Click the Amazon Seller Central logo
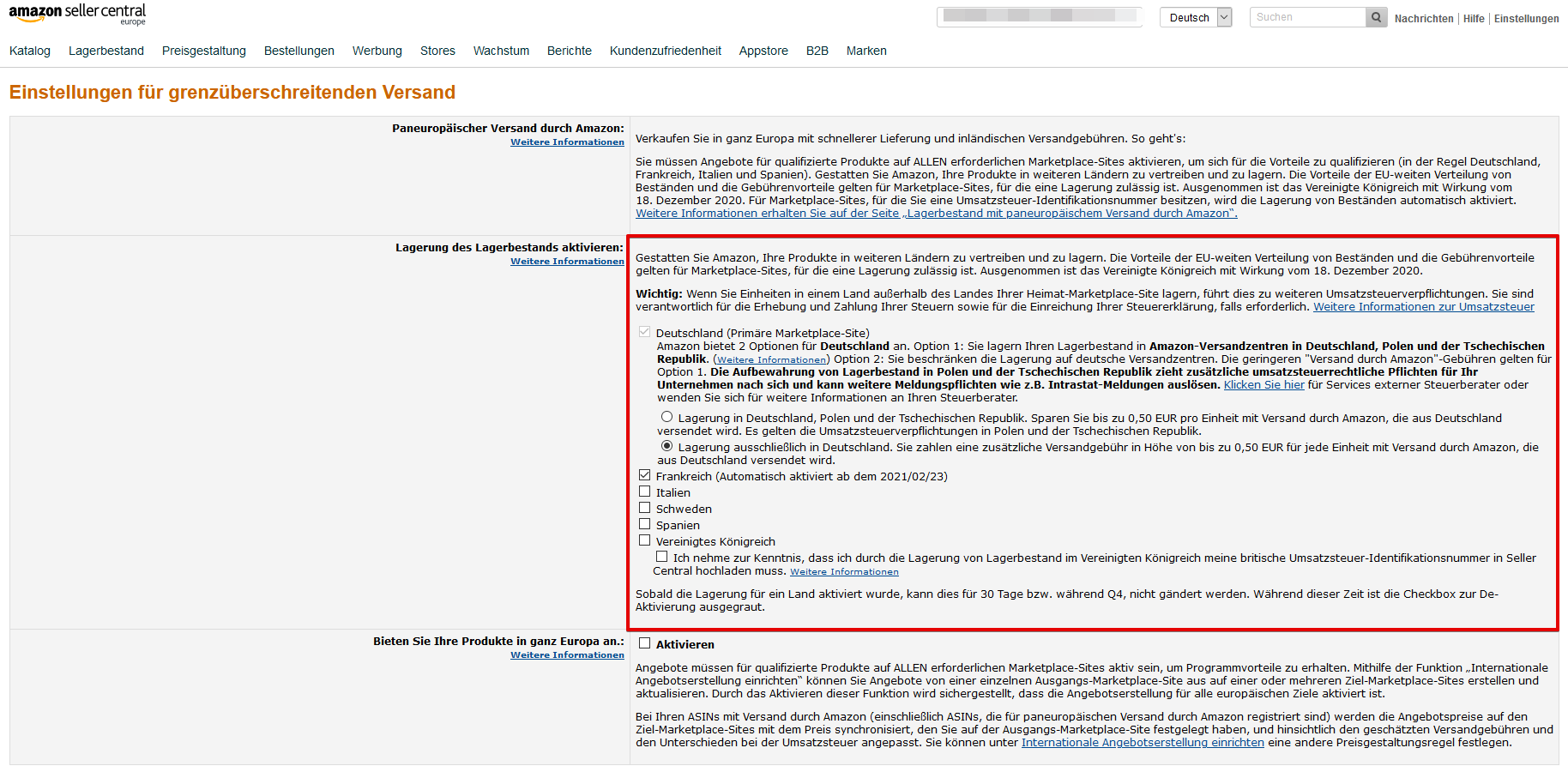This screenshot has width=1568, height=772. [x=75, y=15]
